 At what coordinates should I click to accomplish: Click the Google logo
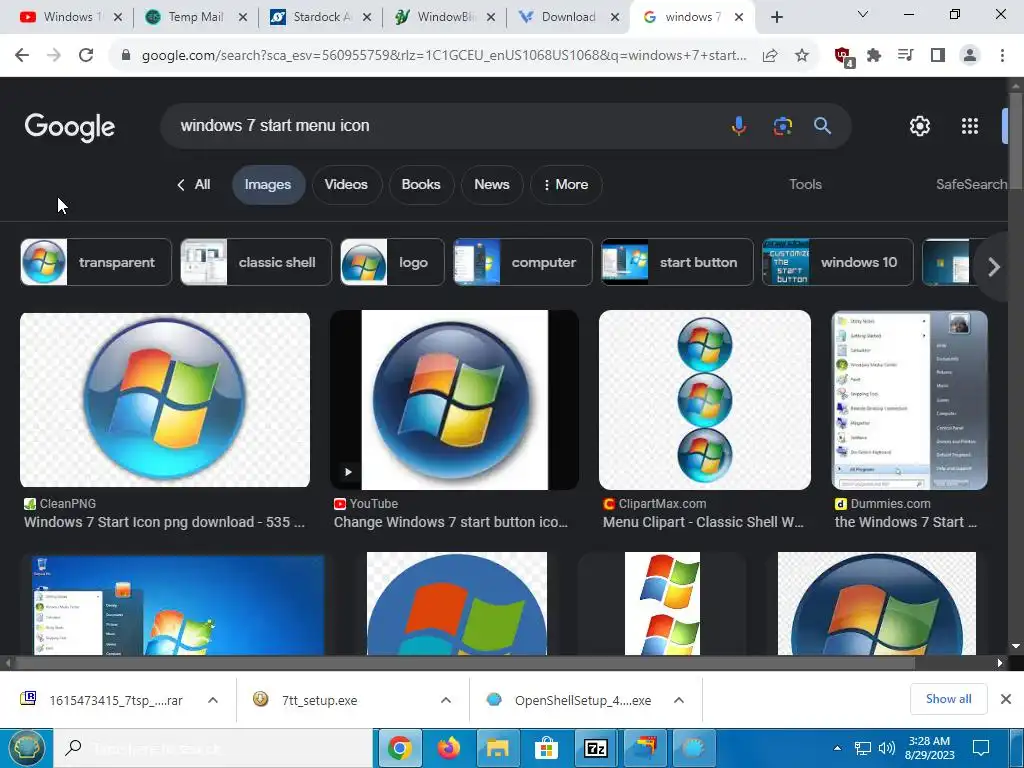(70, 127)
